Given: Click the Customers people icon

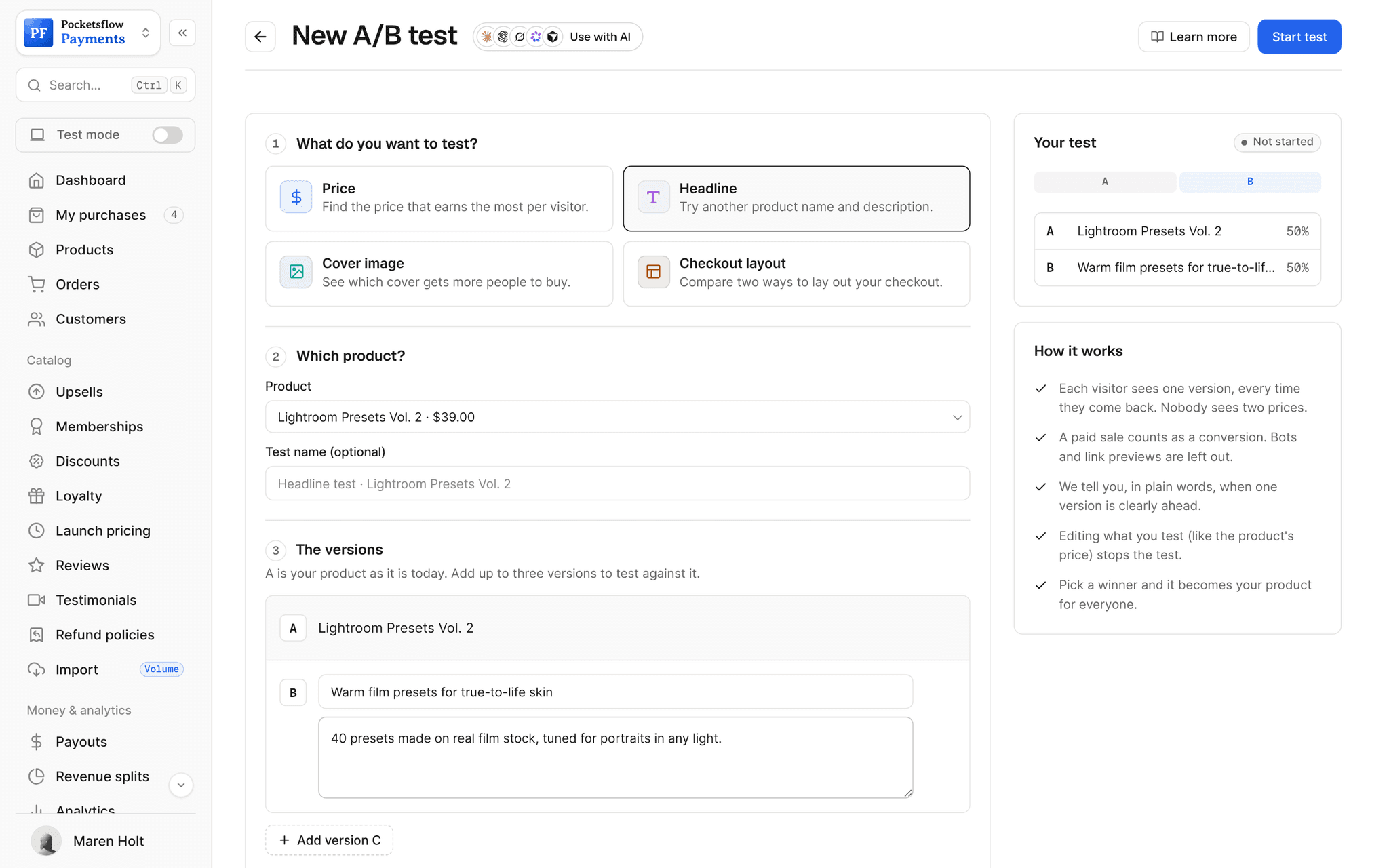Looking at the screenshot, I should pos(37,319).
